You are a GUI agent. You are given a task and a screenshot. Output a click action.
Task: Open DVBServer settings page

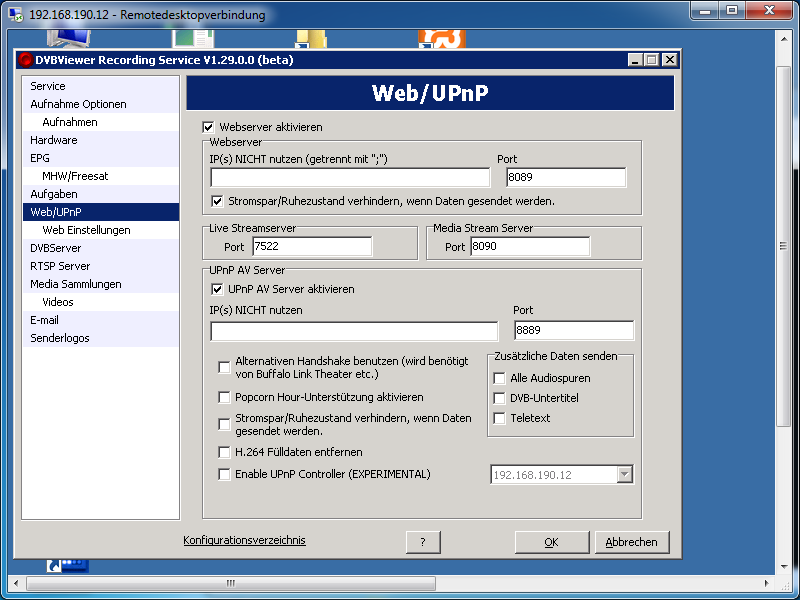point(101,248)
